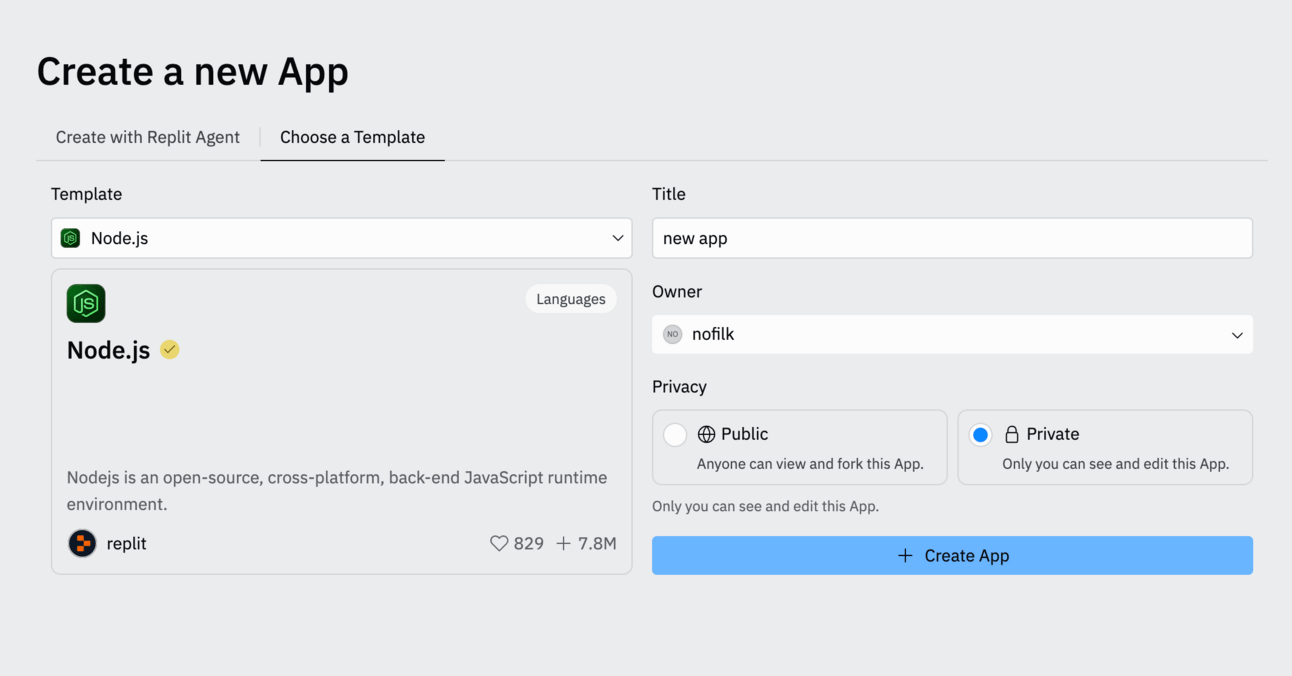
Task: Switch to Create with Replit Agent tab
Action: pos(148,137)
